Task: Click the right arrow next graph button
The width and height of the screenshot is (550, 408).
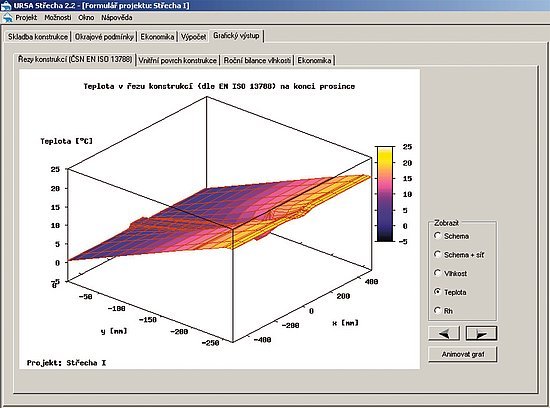Action: pyautogui.click(x=481, y=333)
